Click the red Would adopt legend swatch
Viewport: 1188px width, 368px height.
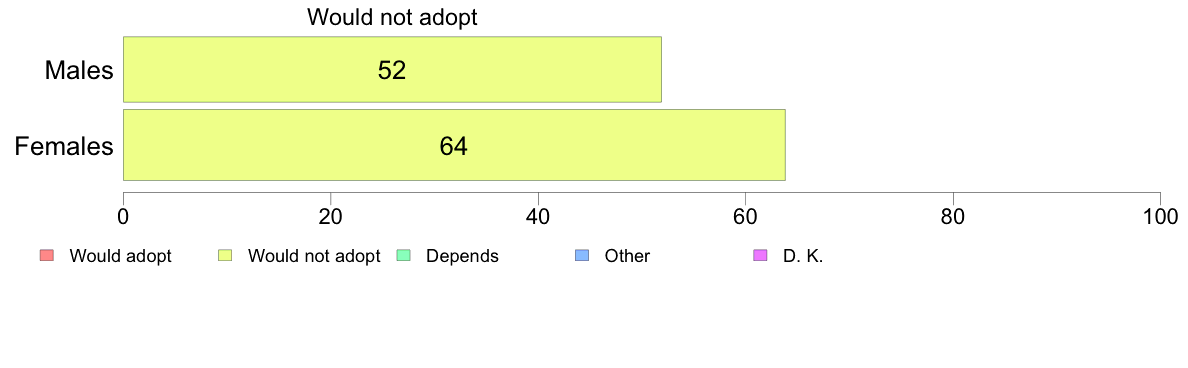(x=45, y=256)
